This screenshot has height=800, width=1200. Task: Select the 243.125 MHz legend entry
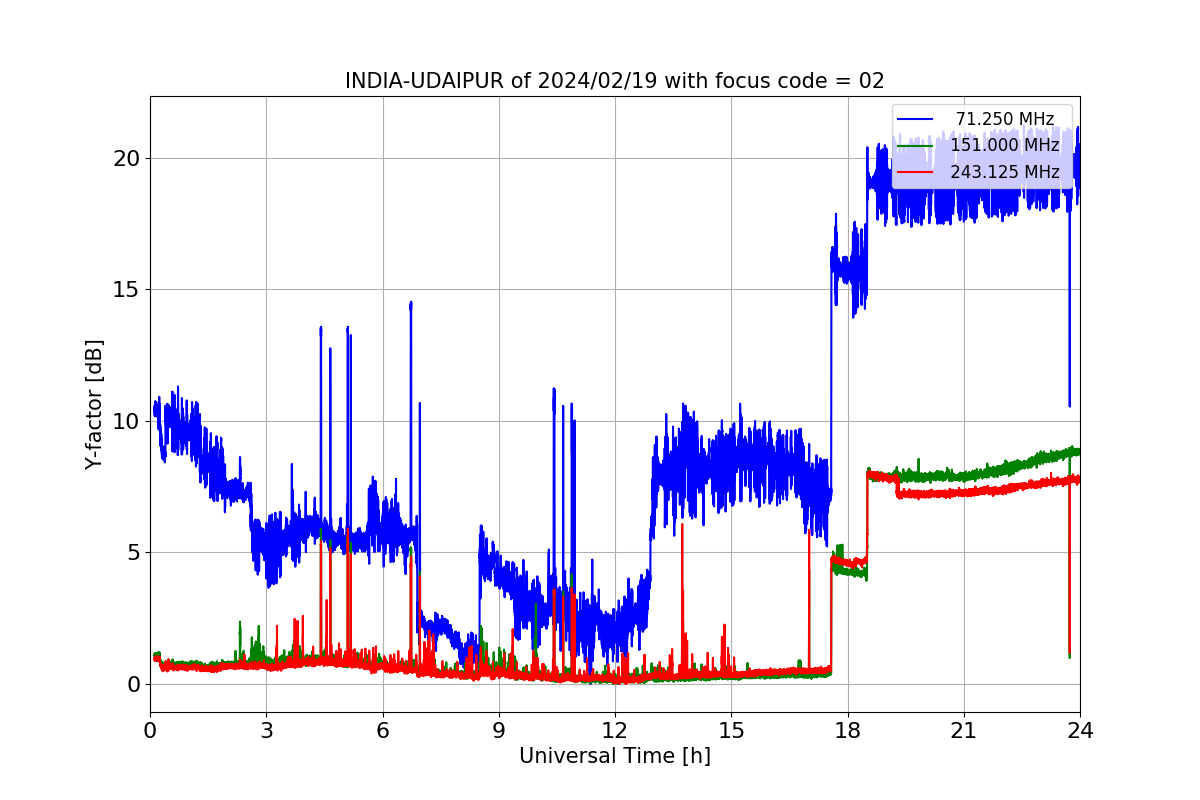pos(1004,172)
